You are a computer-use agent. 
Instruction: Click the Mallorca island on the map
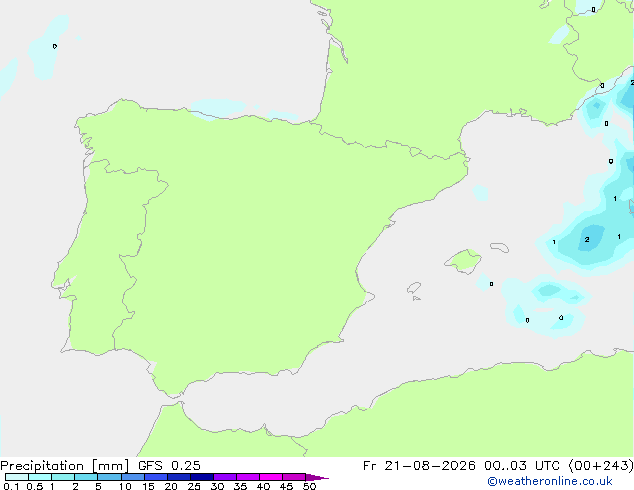pyautogui.click(x=464, y=261)
